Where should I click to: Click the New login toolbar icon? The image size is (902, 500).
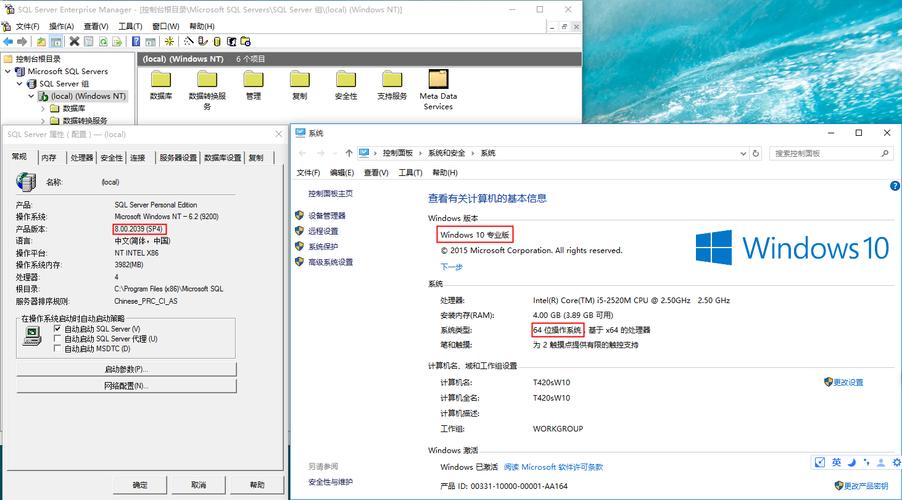[231, 41]
